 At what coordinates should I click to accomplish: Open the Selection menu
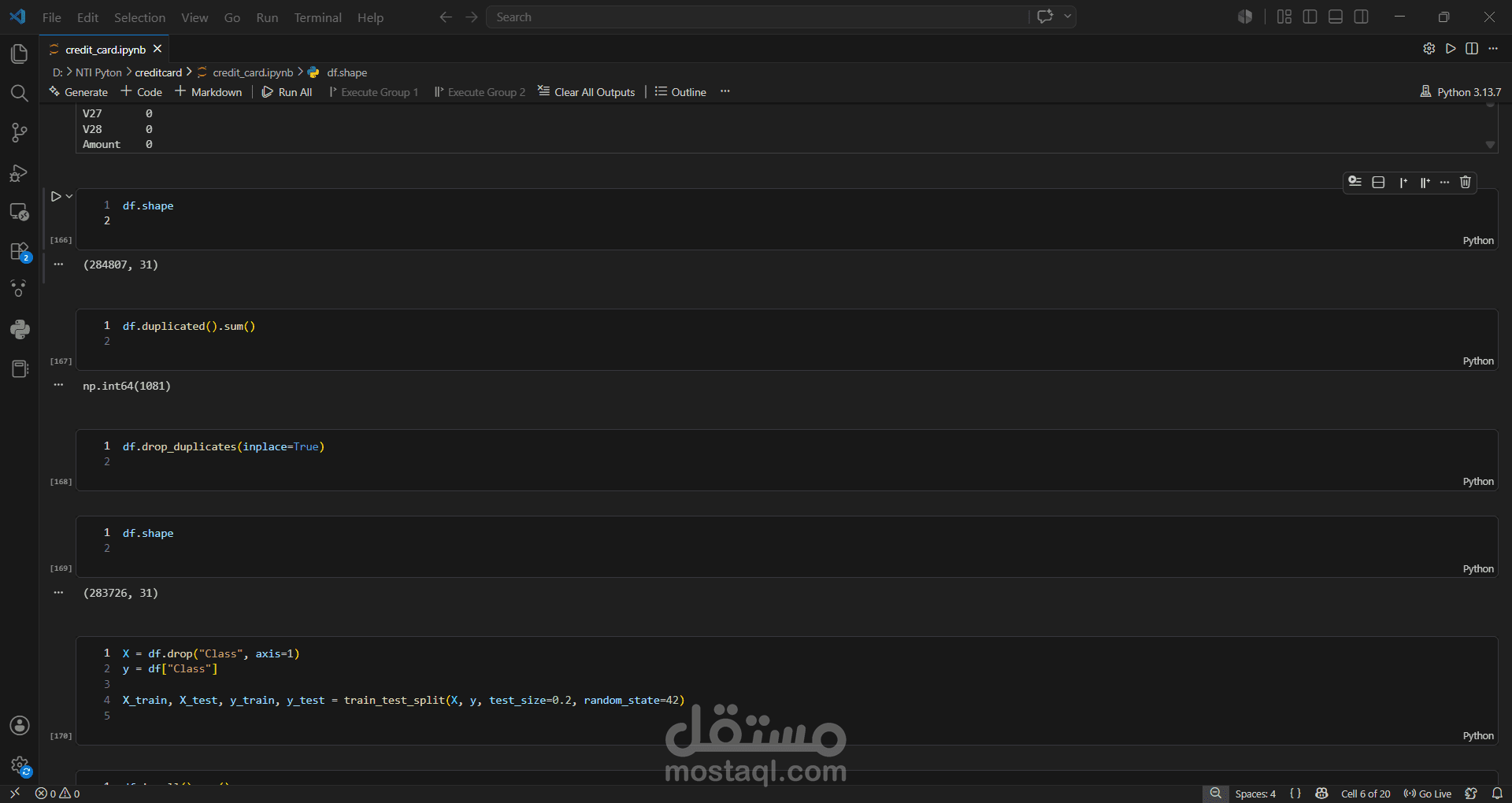(140, 17)
